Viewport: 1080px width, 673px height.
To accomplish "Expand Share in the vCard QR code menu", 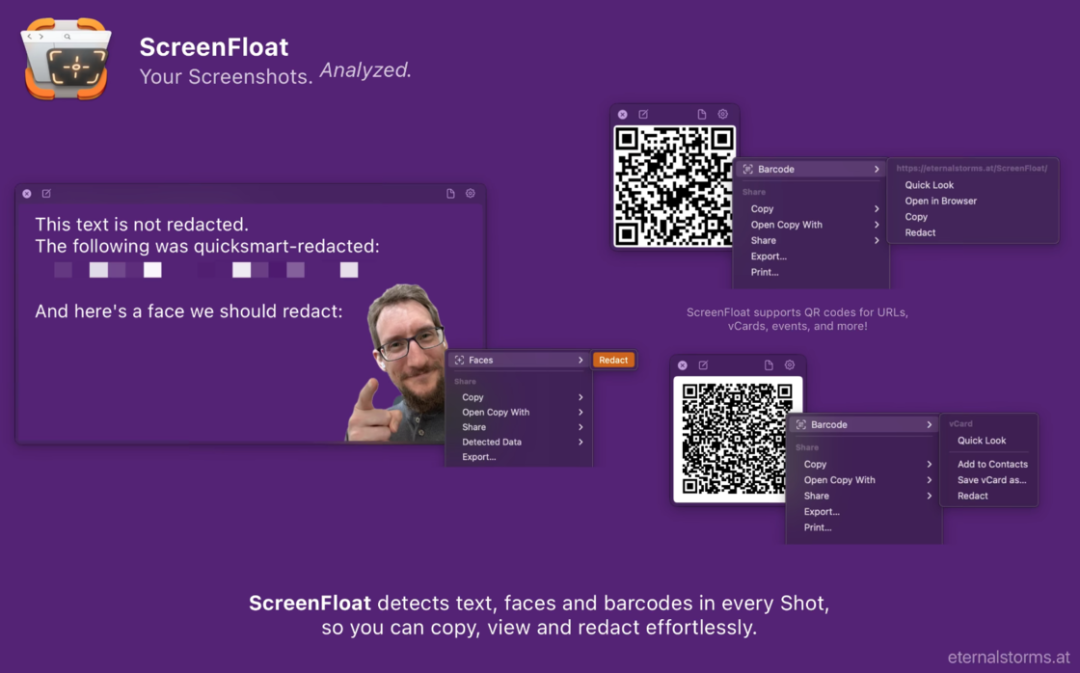I will 864,496.
